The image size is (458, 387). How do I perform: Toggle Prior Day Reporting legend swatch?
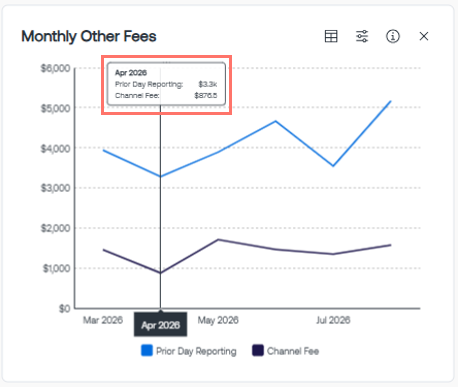tap(147, 351)
